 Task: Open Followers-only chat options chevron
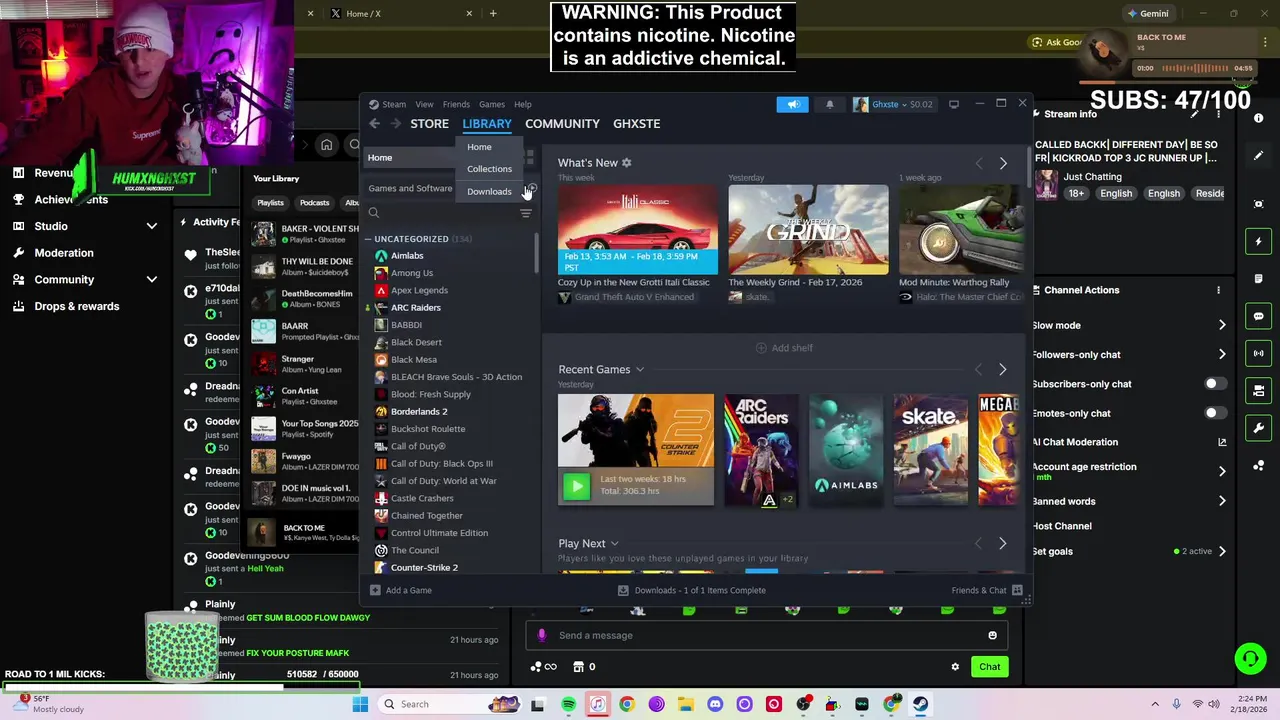tap(1222, 354)
